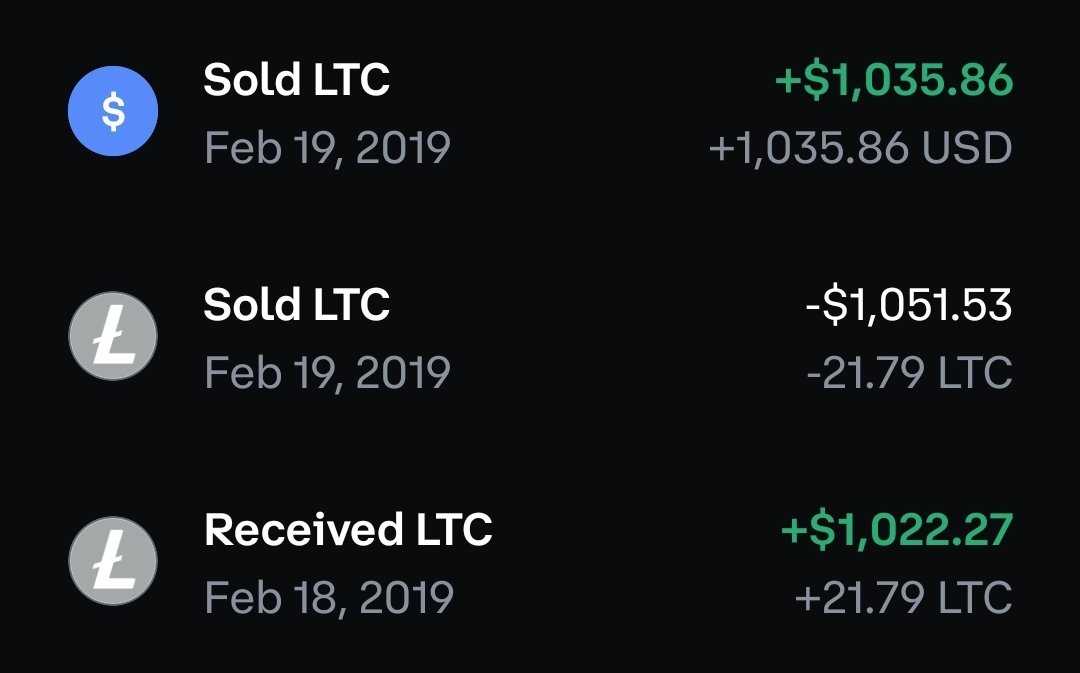1080x673 pixels.
Task: Tap the Litecoin icon beside Received LTC
Action: (x=113, y=561)
